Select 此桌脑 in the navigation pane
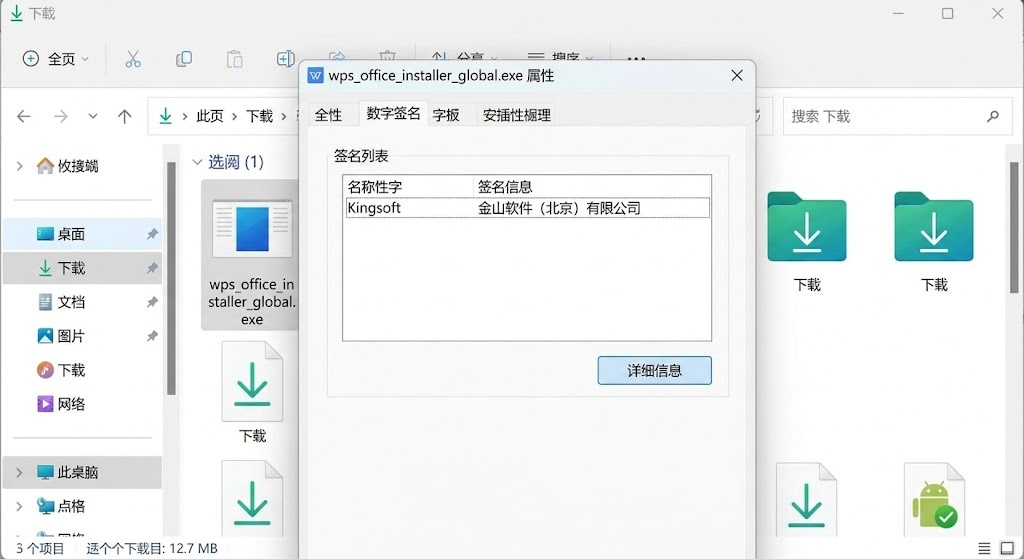This screenshot has width=1024, height=559. tap(82, 472)
